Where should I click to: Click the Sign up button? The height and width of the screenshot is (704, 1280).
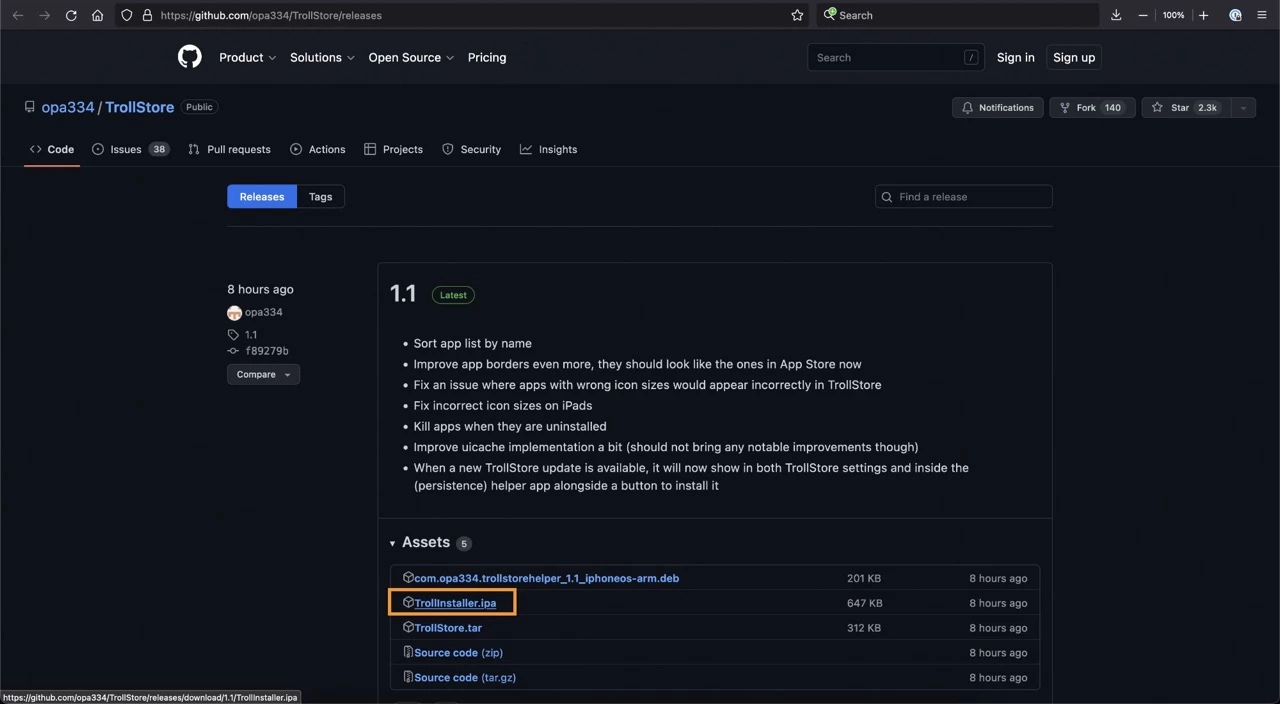(1073, 57)
